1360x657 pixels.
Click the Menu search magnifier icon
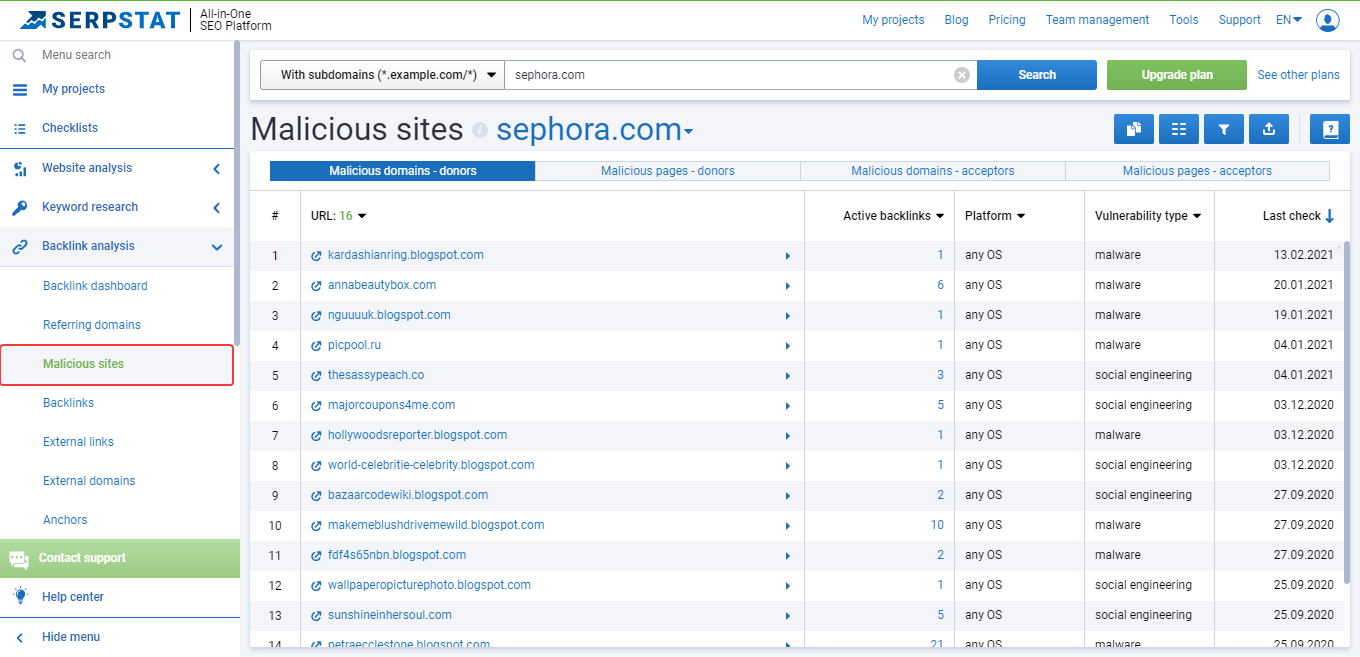19,55
